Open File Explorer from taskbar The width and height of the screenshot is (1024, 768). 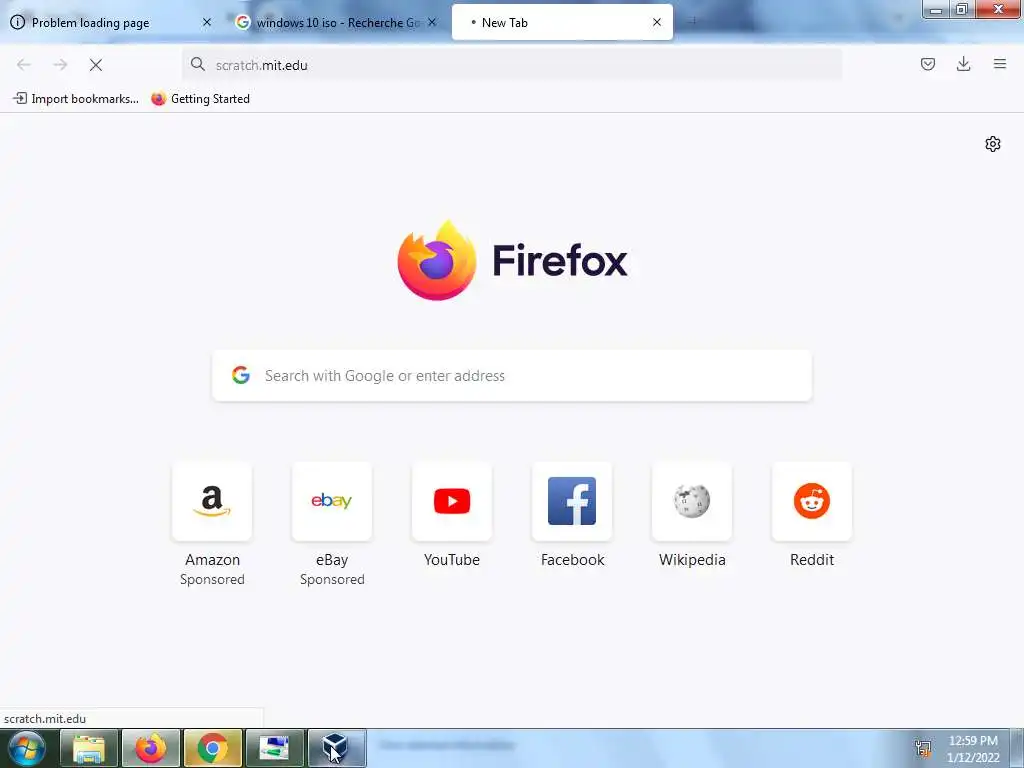pos(89,748)
